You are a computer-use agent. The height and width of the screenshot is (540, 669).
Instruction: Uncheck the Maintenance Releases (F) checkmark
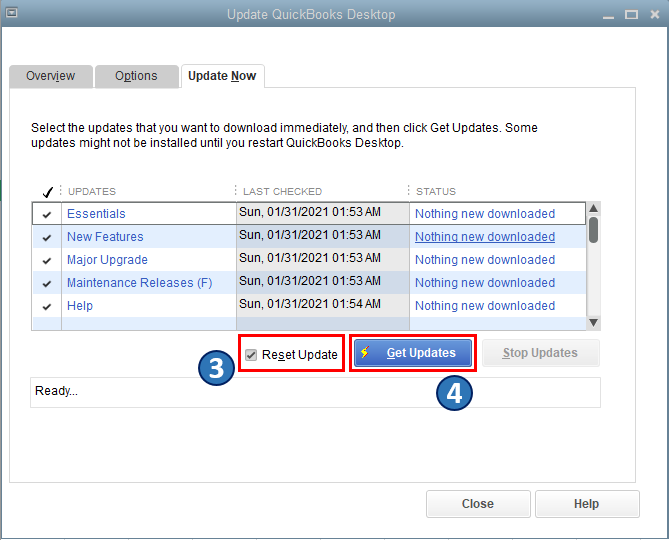click(47, 283)
